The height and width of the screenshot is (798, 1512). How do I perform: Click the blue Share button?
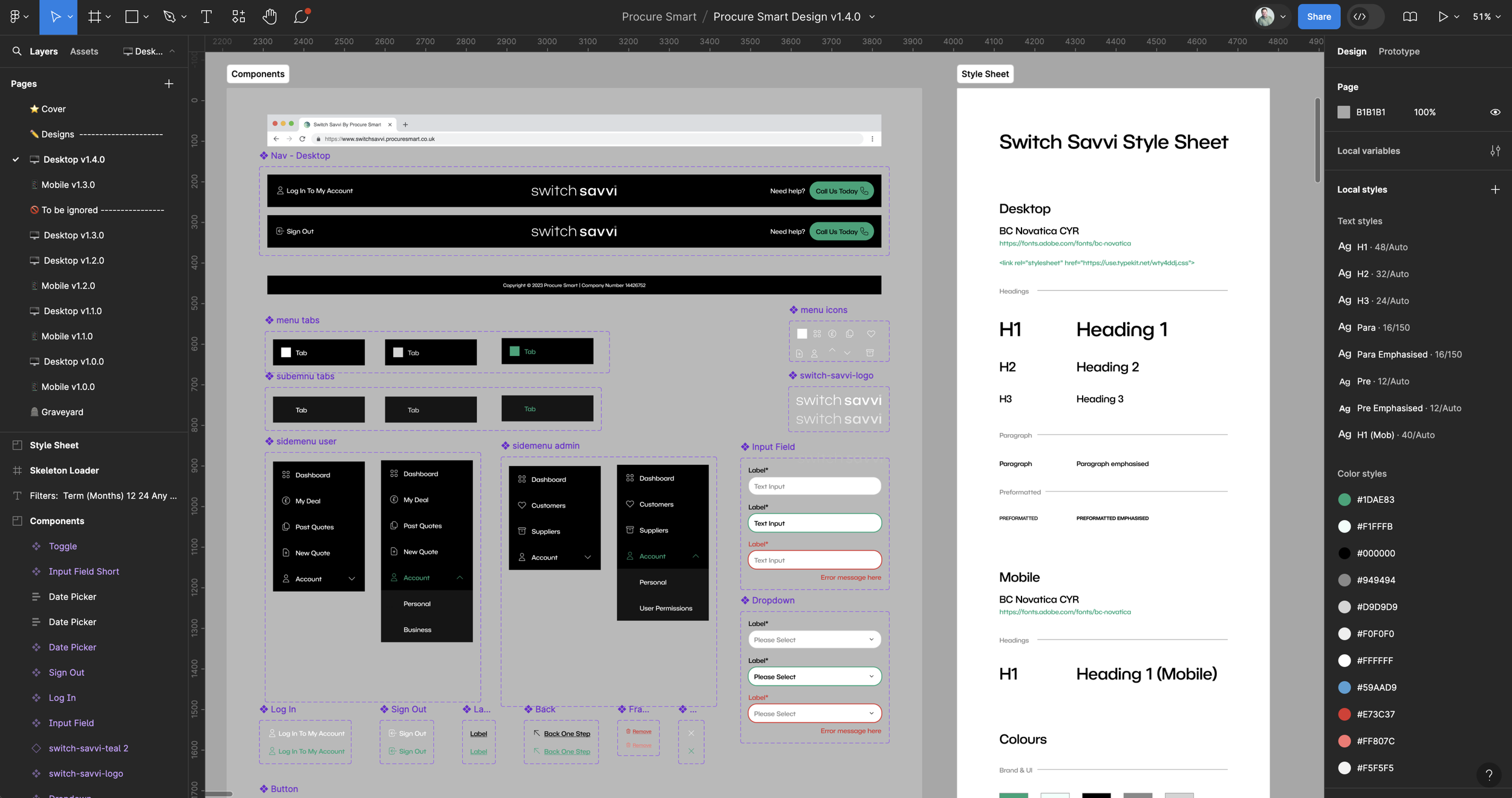pos(1318,17)
